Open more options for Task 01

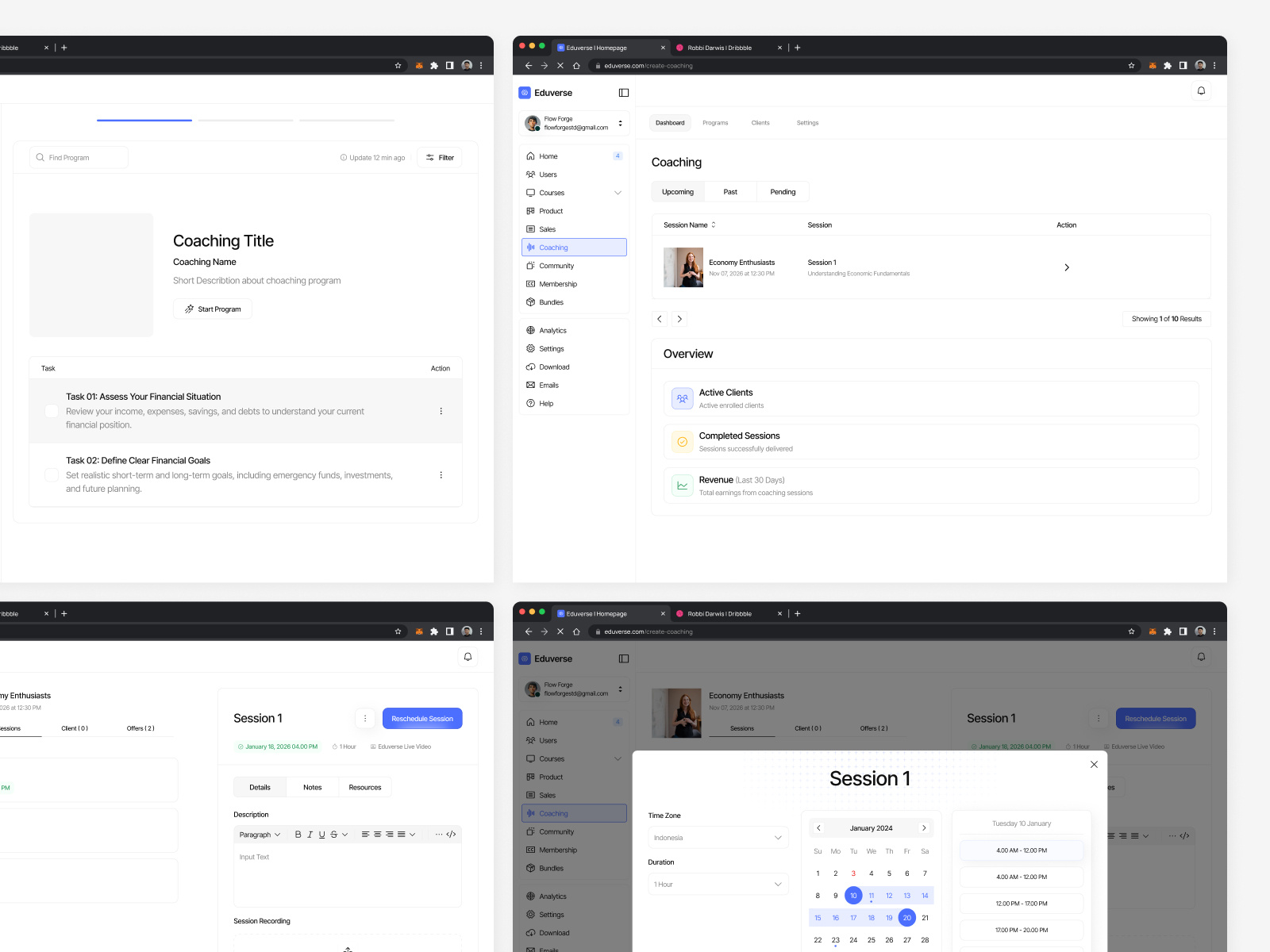[441, 411]
